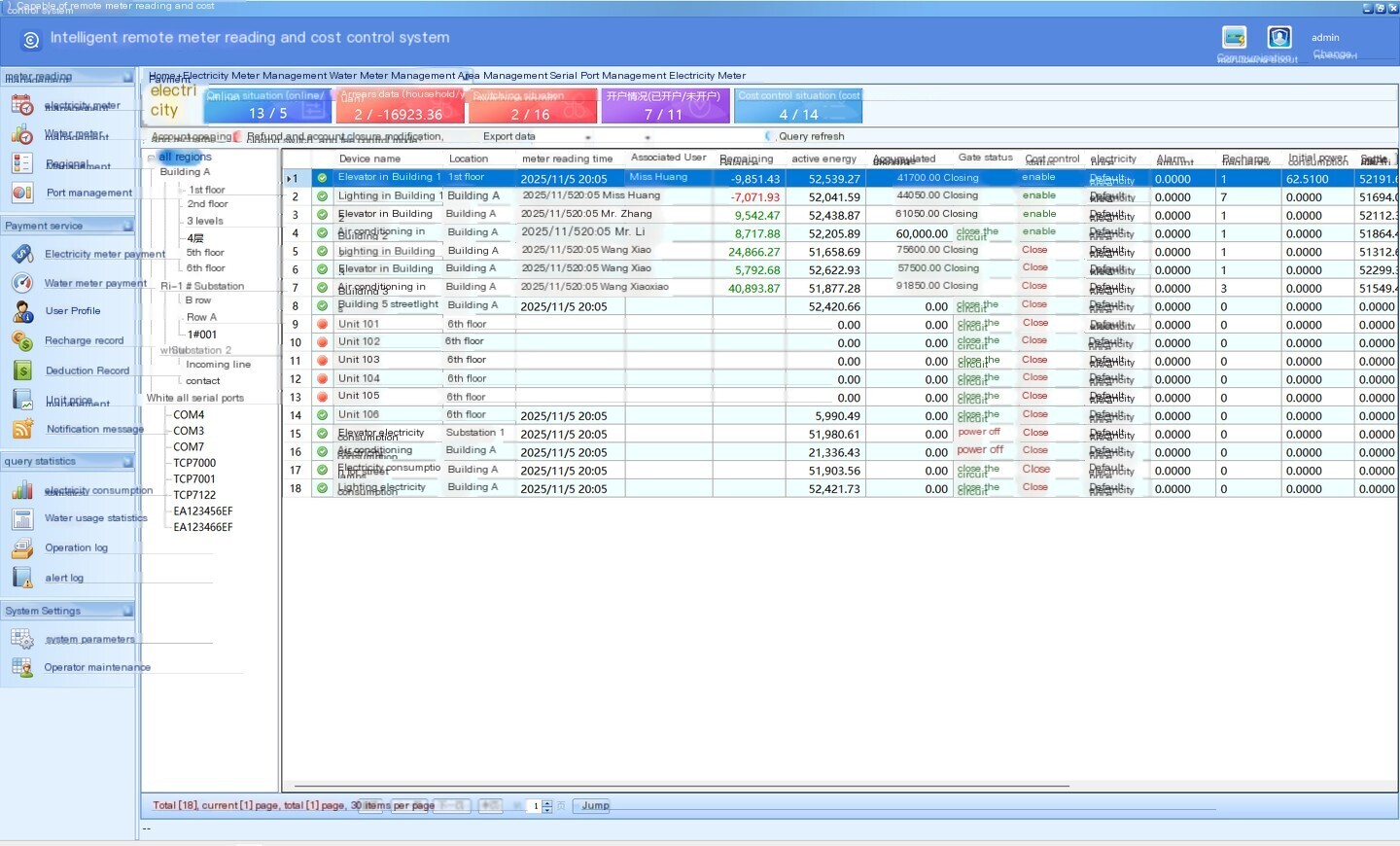Click the Electricity meter payment tag icon
The width and height of the screenshot is (1400, 846).
21,254
